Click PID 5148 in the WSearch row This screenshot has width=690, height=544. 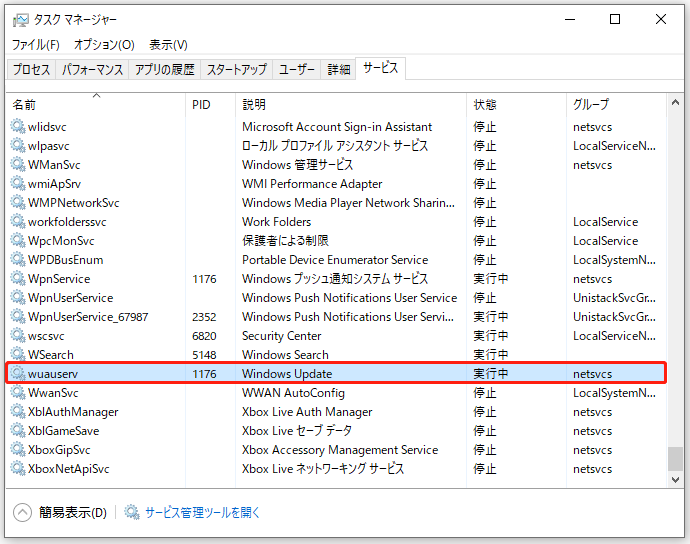(204, 355)
